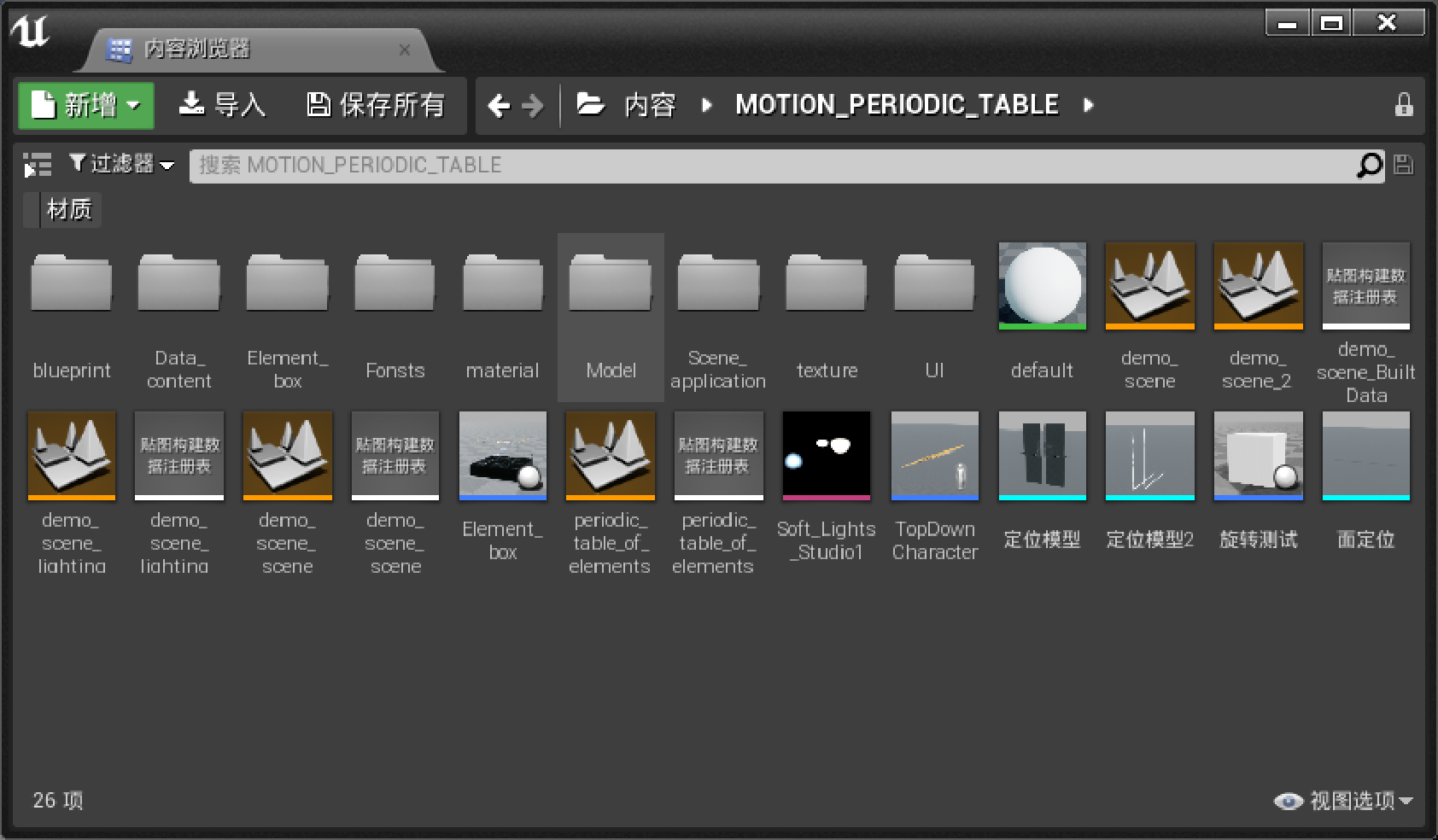
Task: Open the texture folder
Action: pyautogui.click(x=827, y=318)
